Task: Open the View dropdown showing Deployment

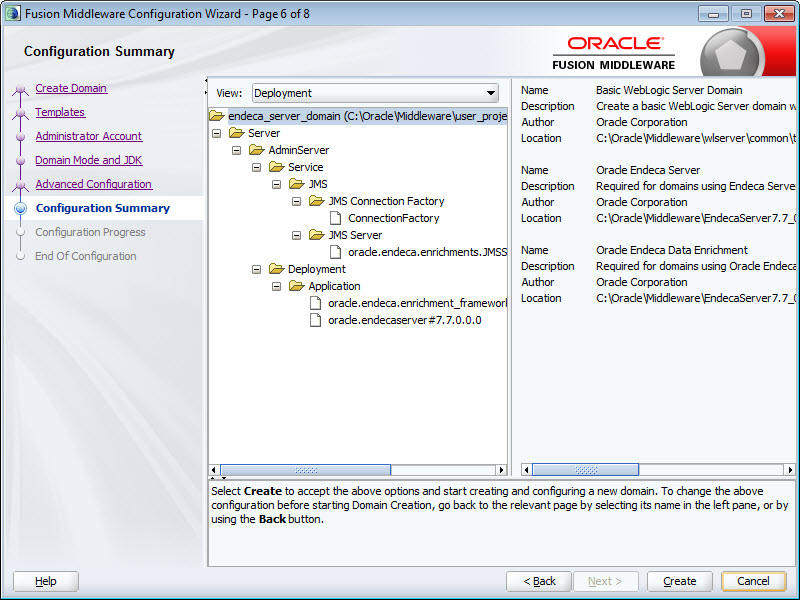Action: click(375, 93)
